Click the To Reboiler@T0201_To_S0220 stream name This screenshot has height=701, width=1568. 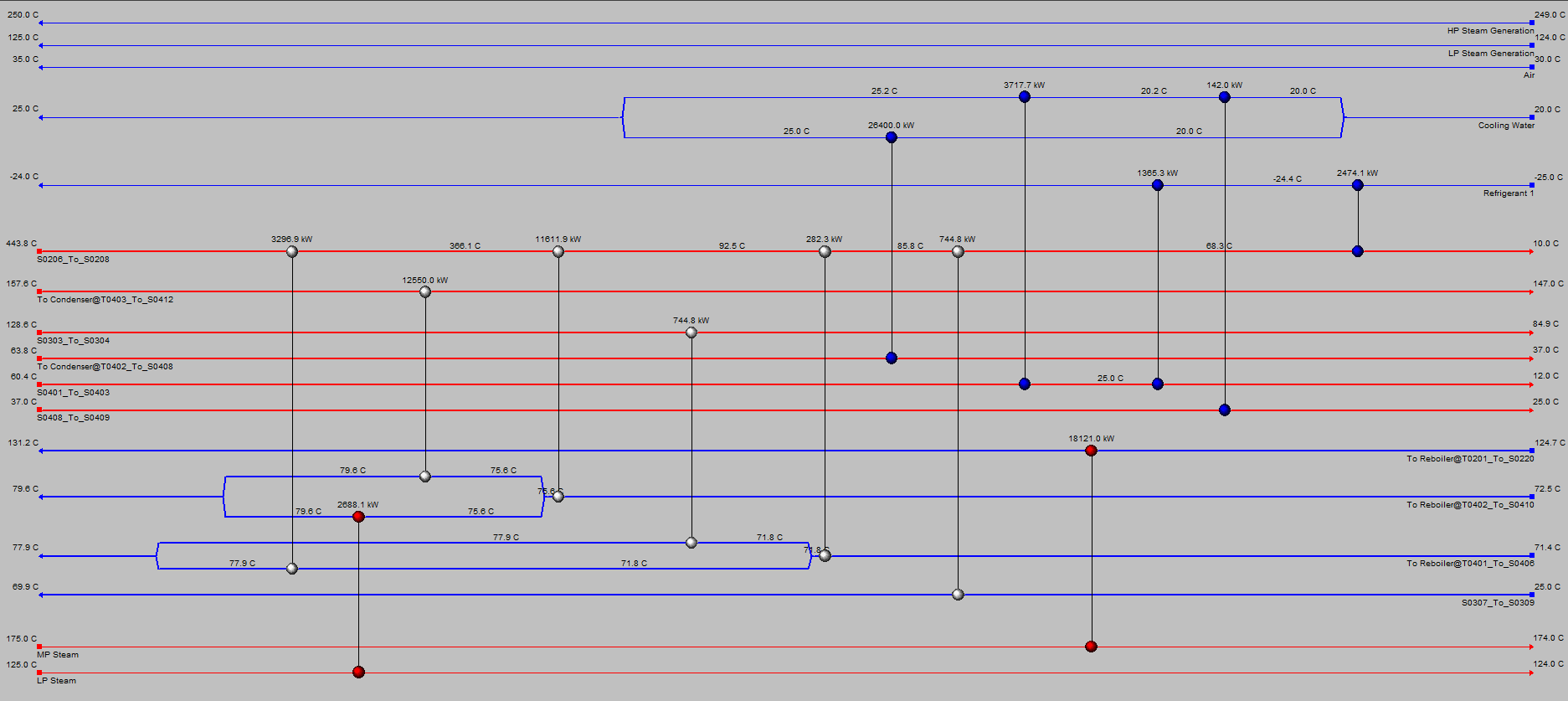pos(1470,459)
